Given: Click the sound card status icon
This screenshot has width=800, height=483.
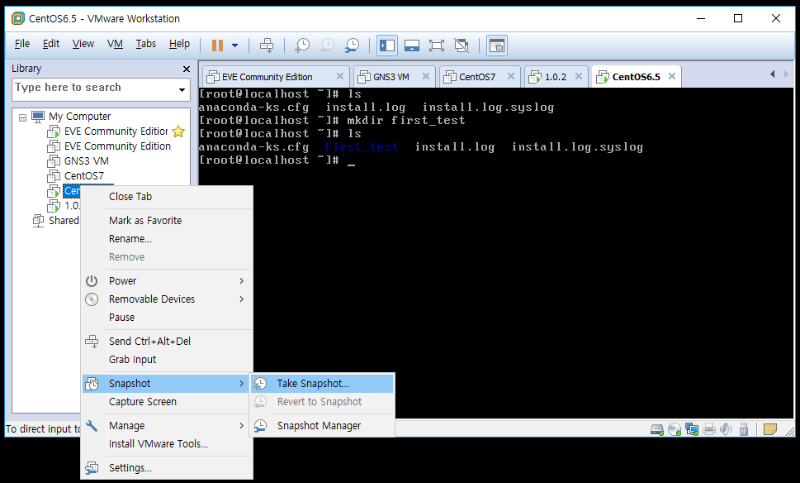Looking at the screenshot, I should click(x=726, y=430).
